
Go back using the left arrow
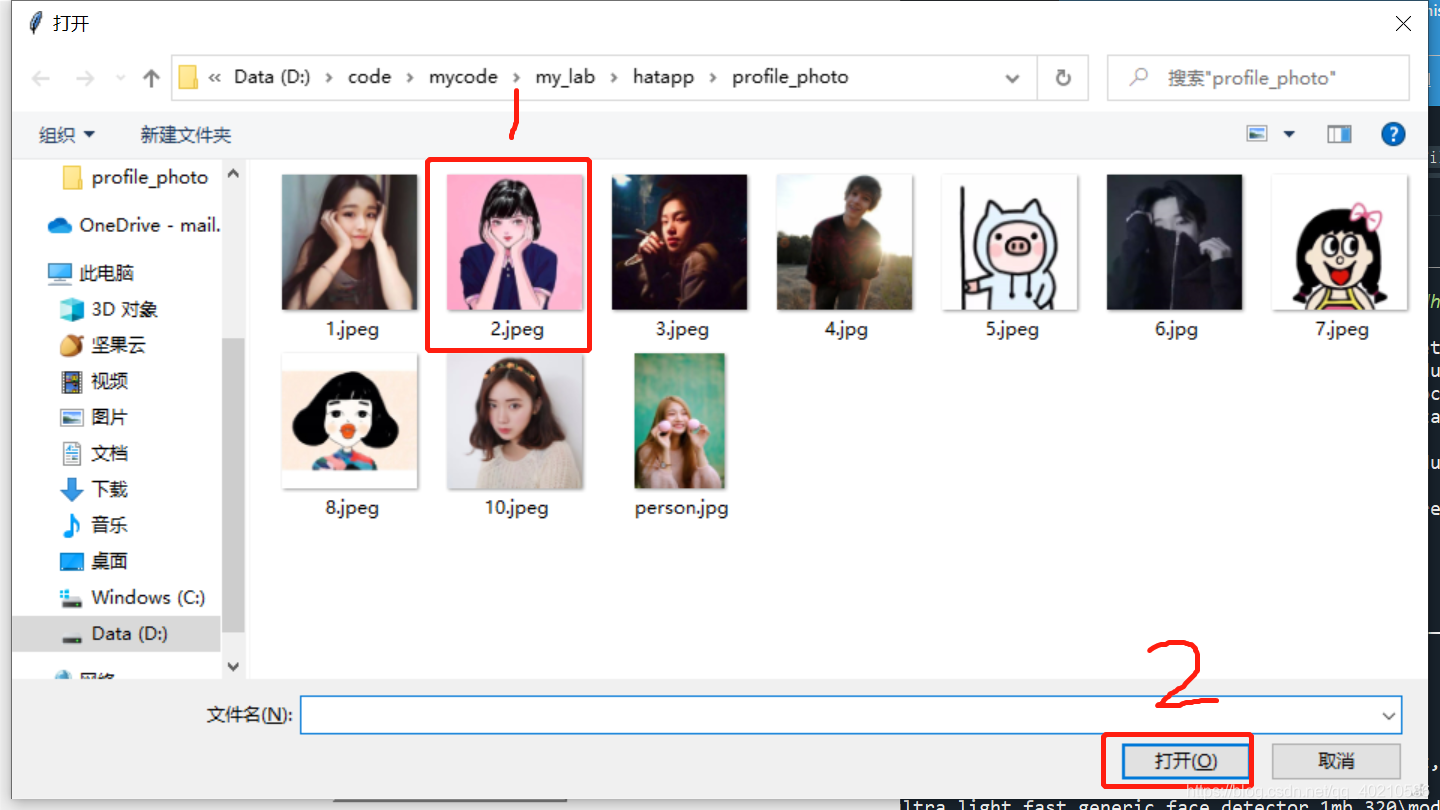41,78
